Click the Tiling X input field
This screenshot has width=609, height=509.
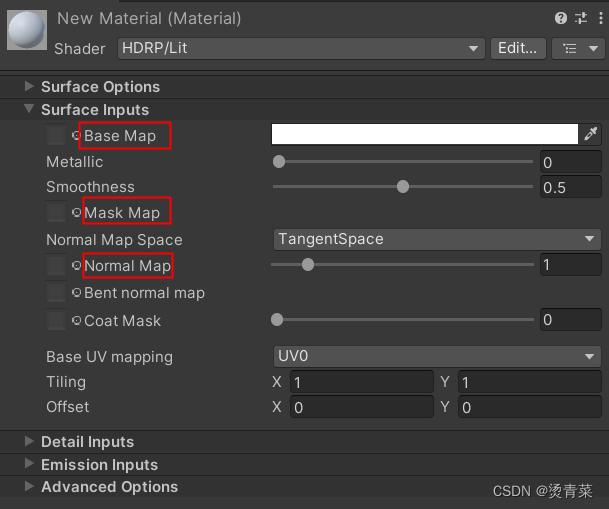click(362, 382)
